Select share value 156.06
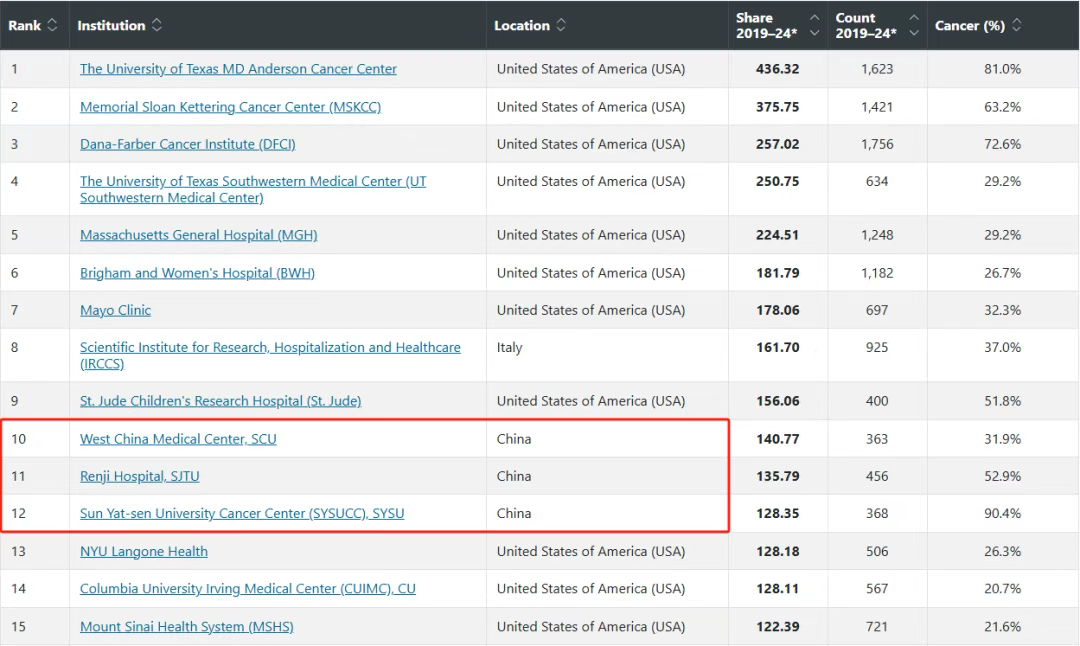Screen dimensions: 1080x646 coord(778,401)
